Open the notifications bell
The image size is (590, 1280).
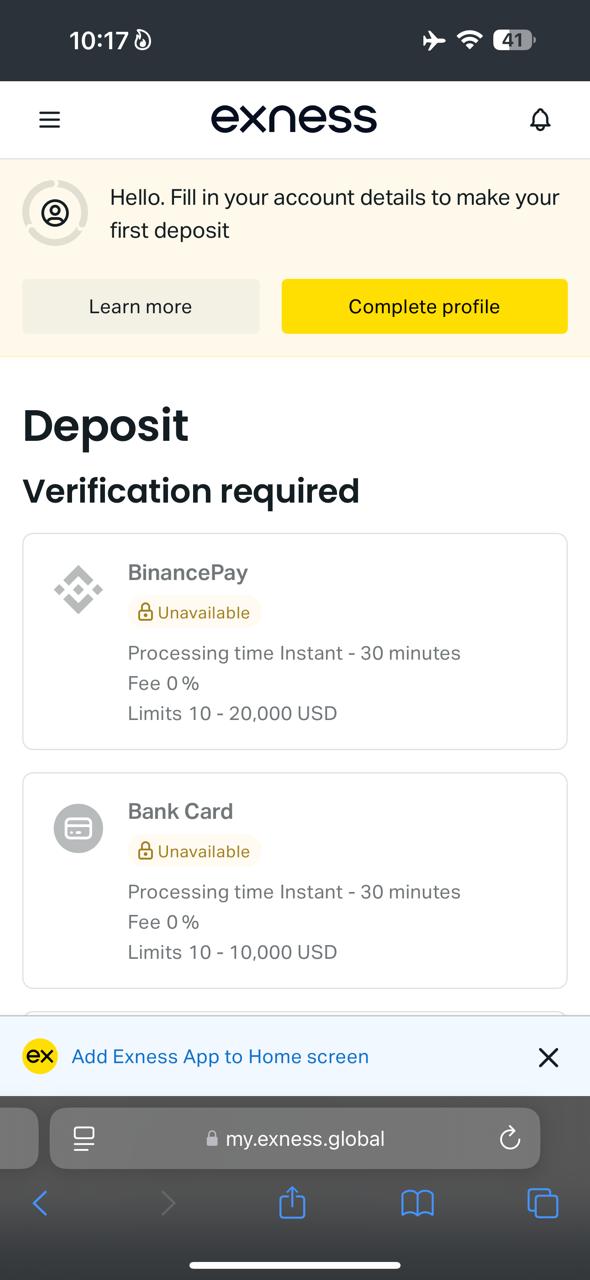click(x=540, y=120)
